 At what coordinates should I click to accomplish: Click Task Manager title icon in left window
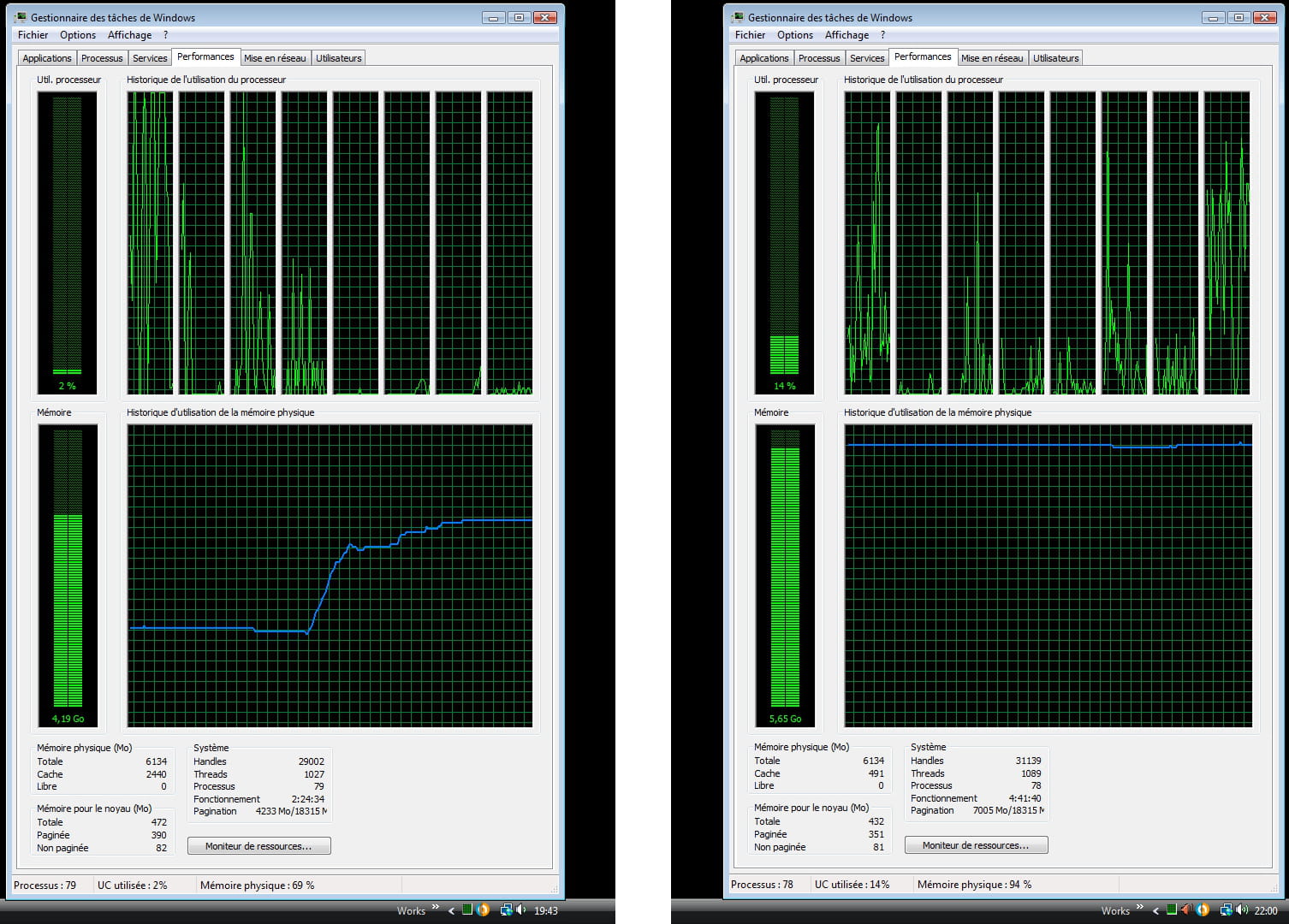coord(21,17)
